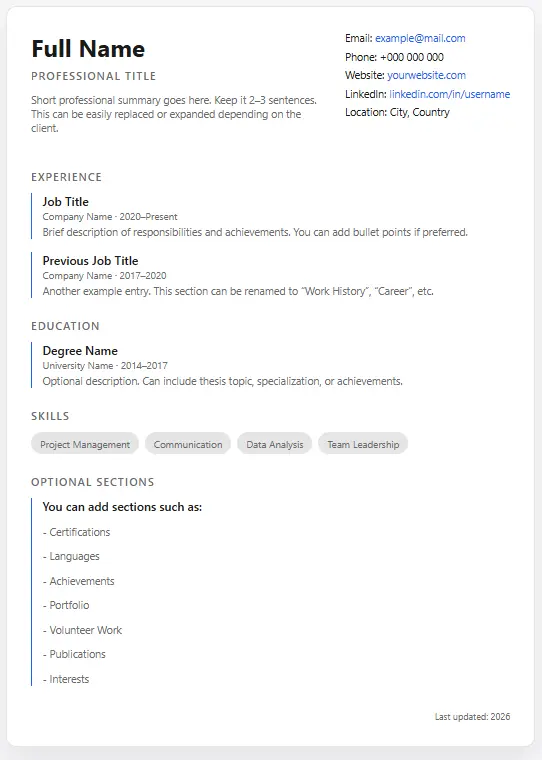The image size is (542, 760).
Task: Click You can add sections such as
Action: coord(122,507)
